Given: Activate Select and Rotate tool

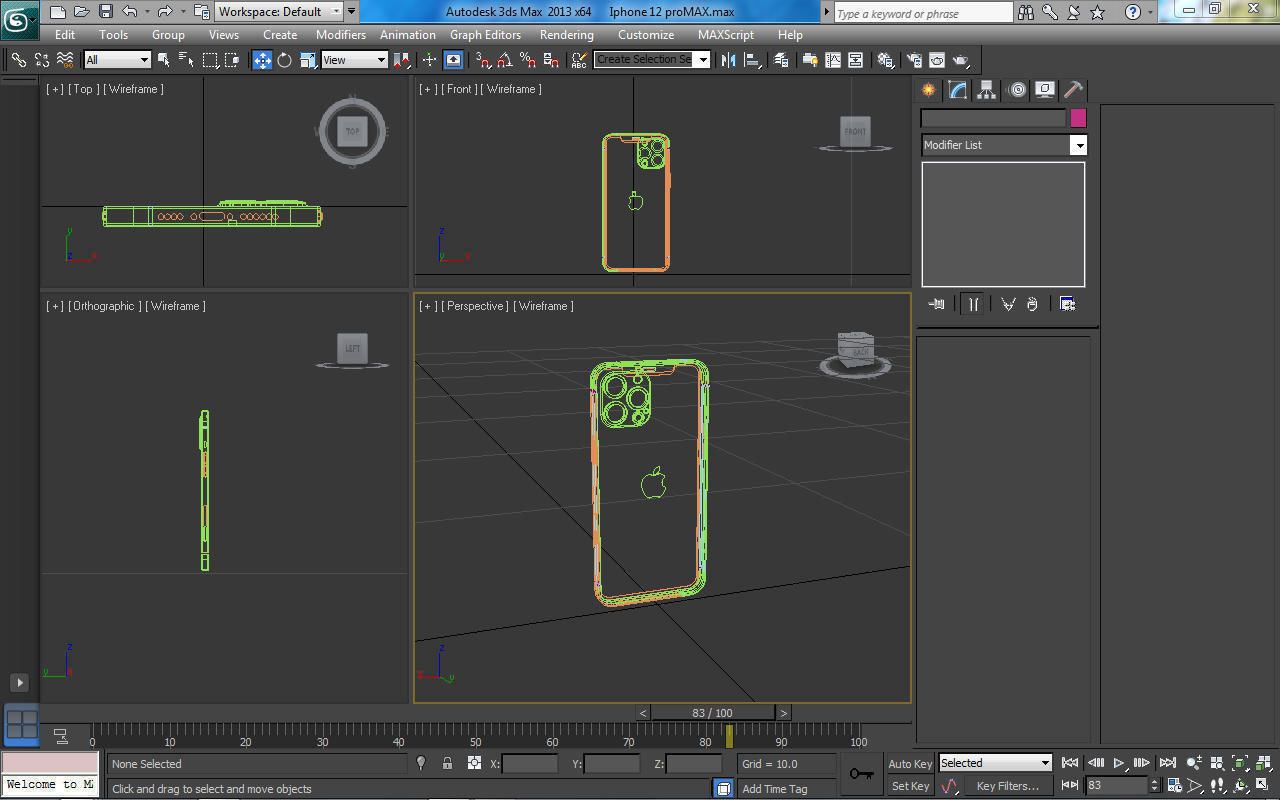Looking at the screenshot, I should tap(285, 60).
